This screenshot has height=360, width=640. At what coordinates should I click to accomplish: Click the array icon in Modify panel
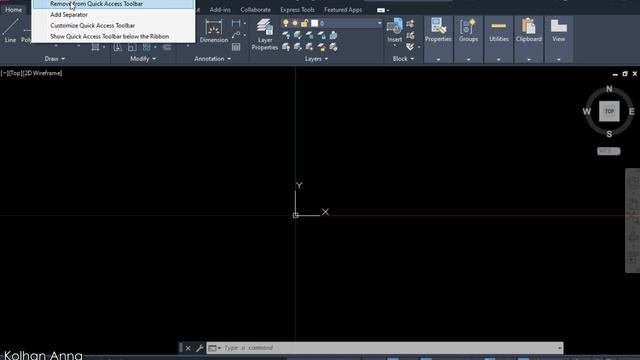[147, 47]
